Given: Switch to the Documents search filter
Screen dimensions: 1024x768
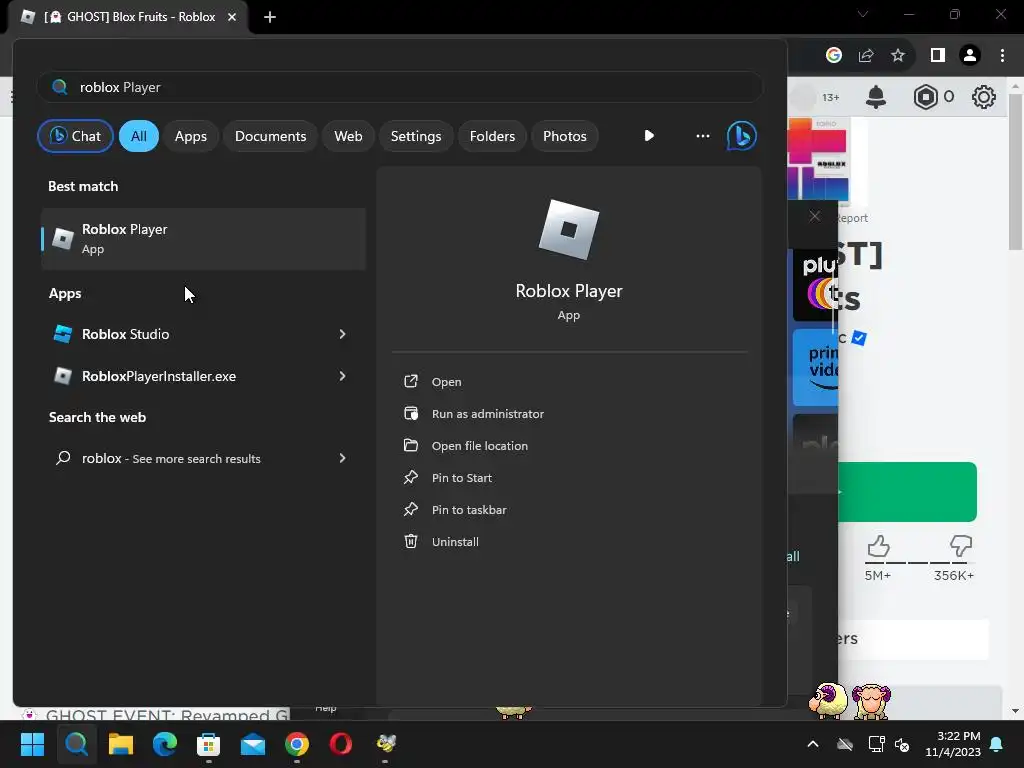Looking at the screenshot, I should click(x=270, y=136).
